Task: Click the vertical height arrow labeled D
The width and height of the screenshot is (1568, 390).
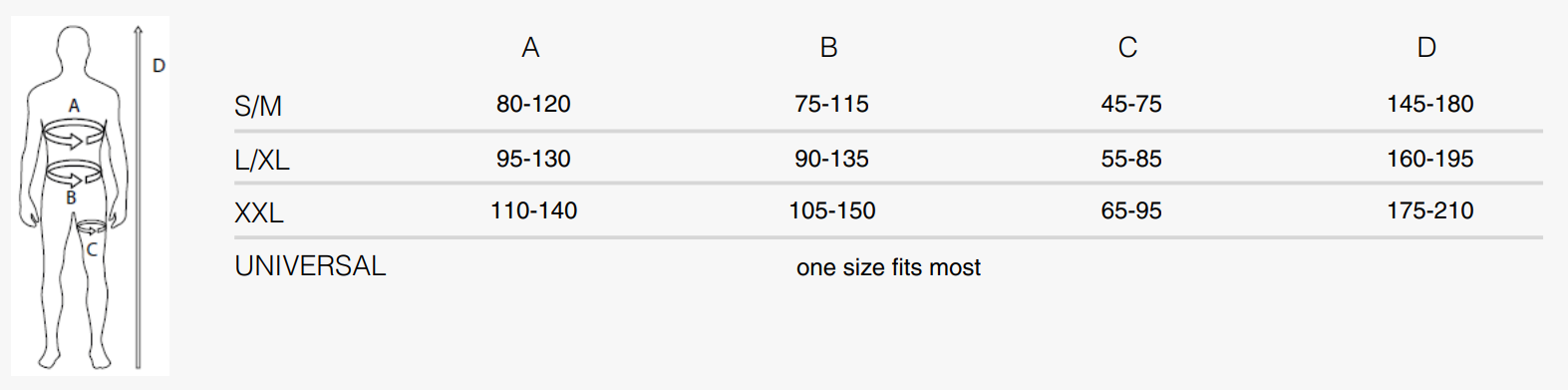Action: pos(139,197)
